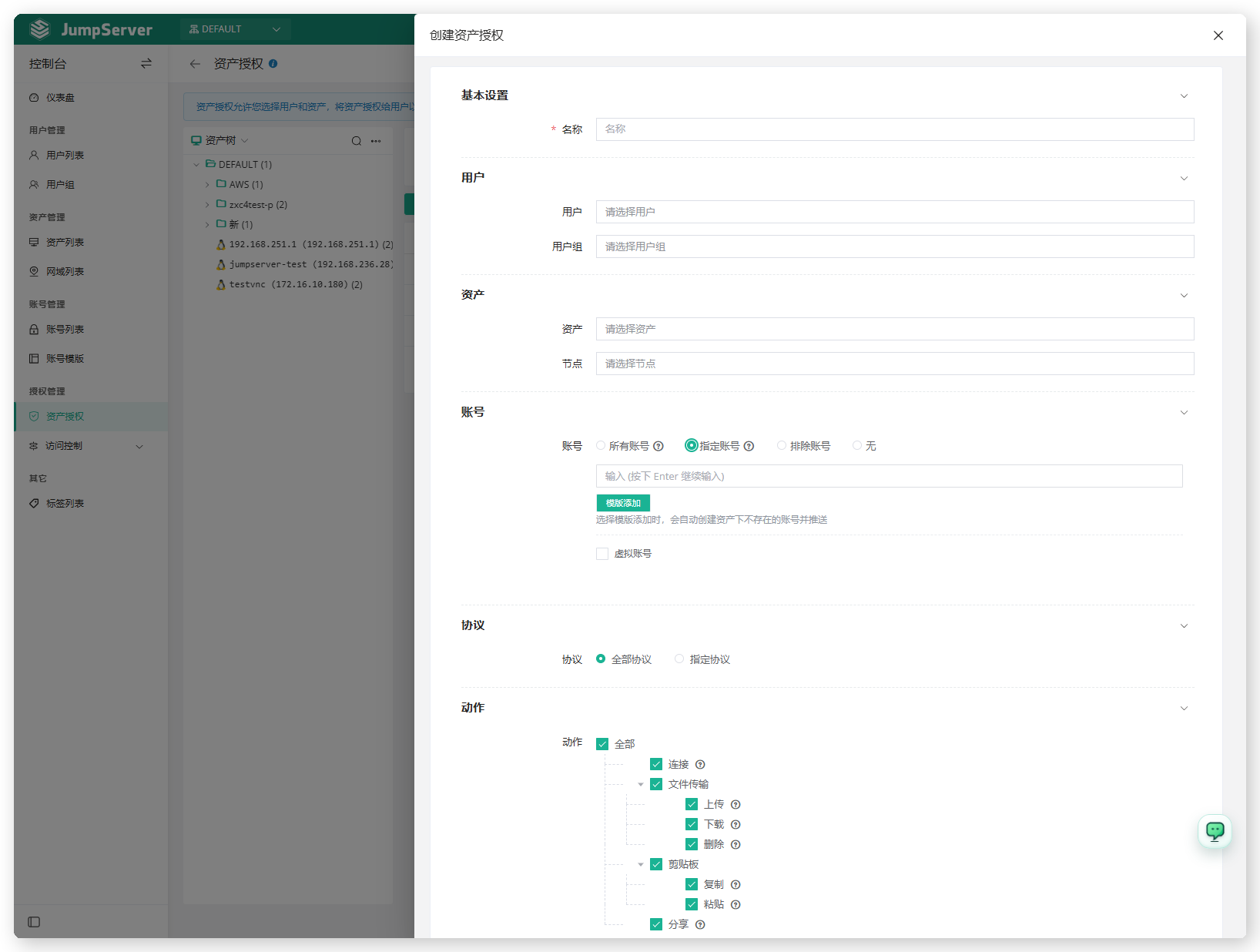Open the help icon next to 分享
This screenshot has height=952, width=1260.
(700, 925)
